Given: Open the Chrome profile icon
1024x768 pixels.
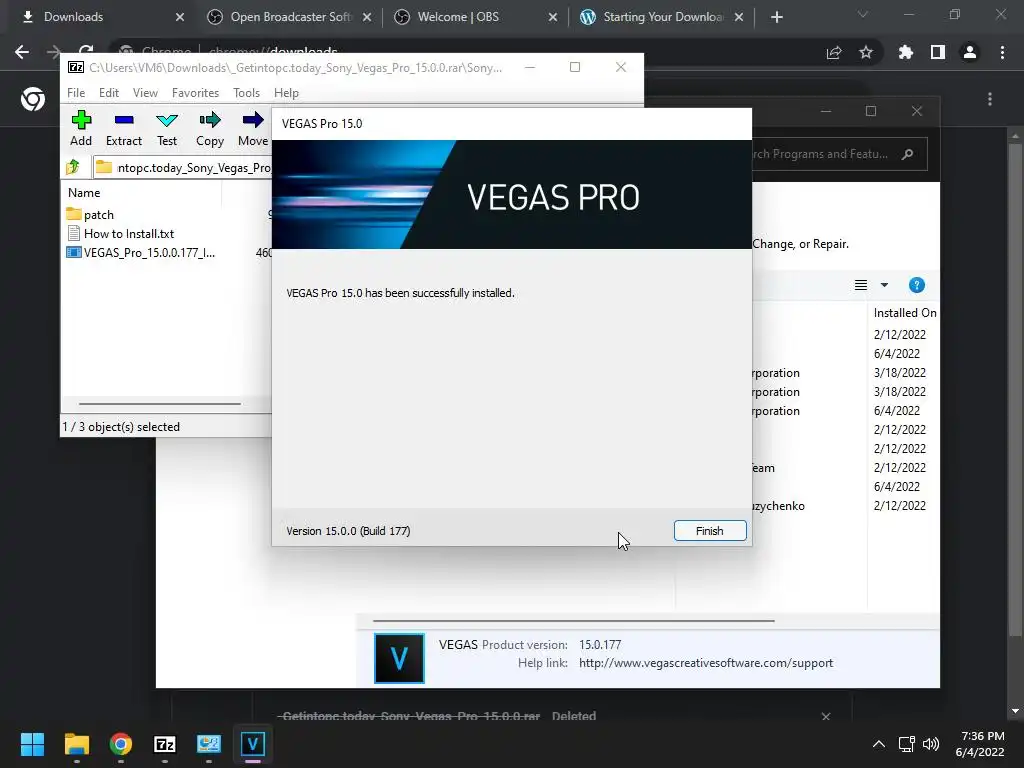Looking at the screenshot, I should click(x=970, y=52).
